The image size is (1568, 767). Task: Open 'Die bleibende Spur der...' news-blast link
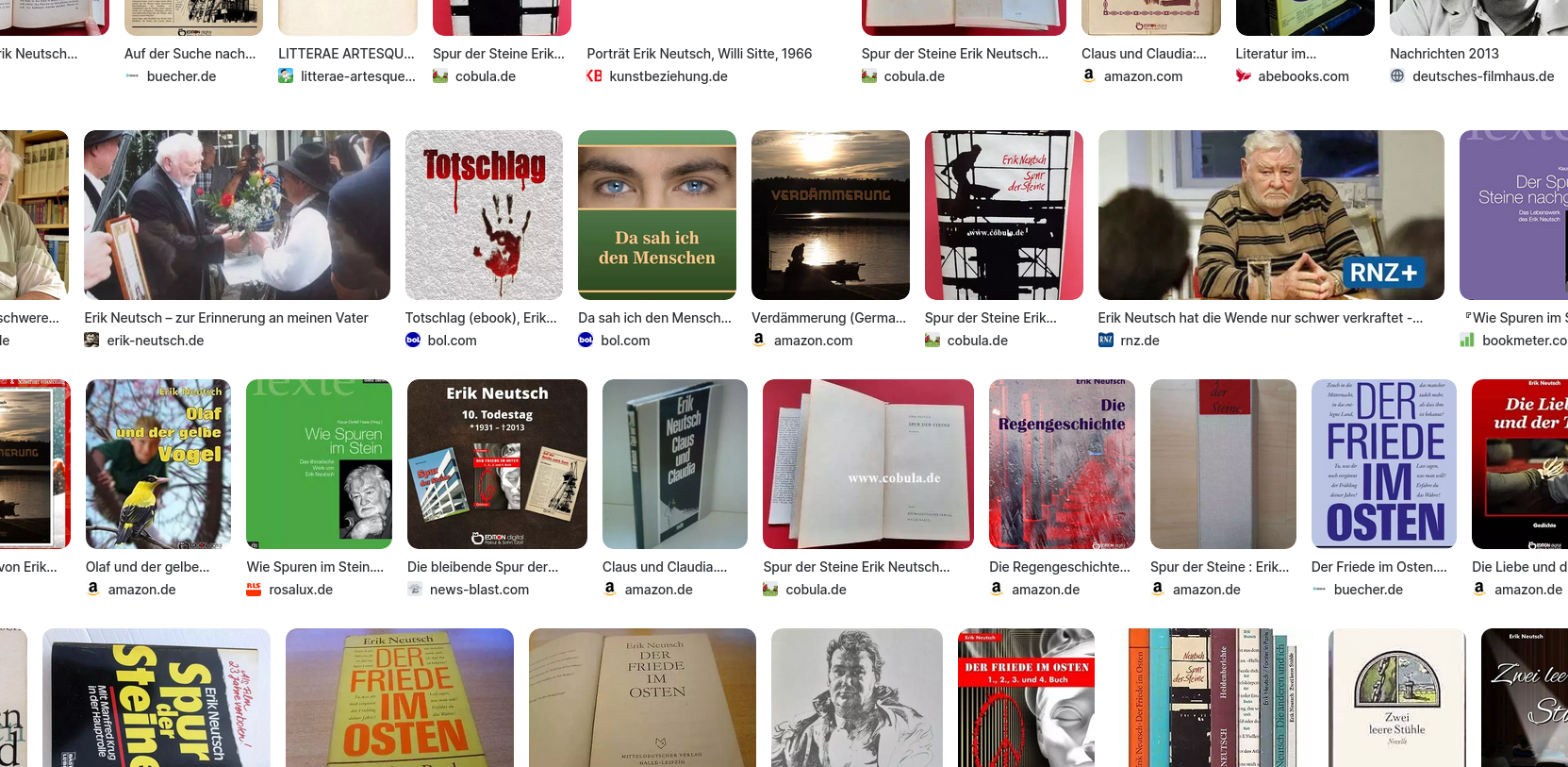483,567
